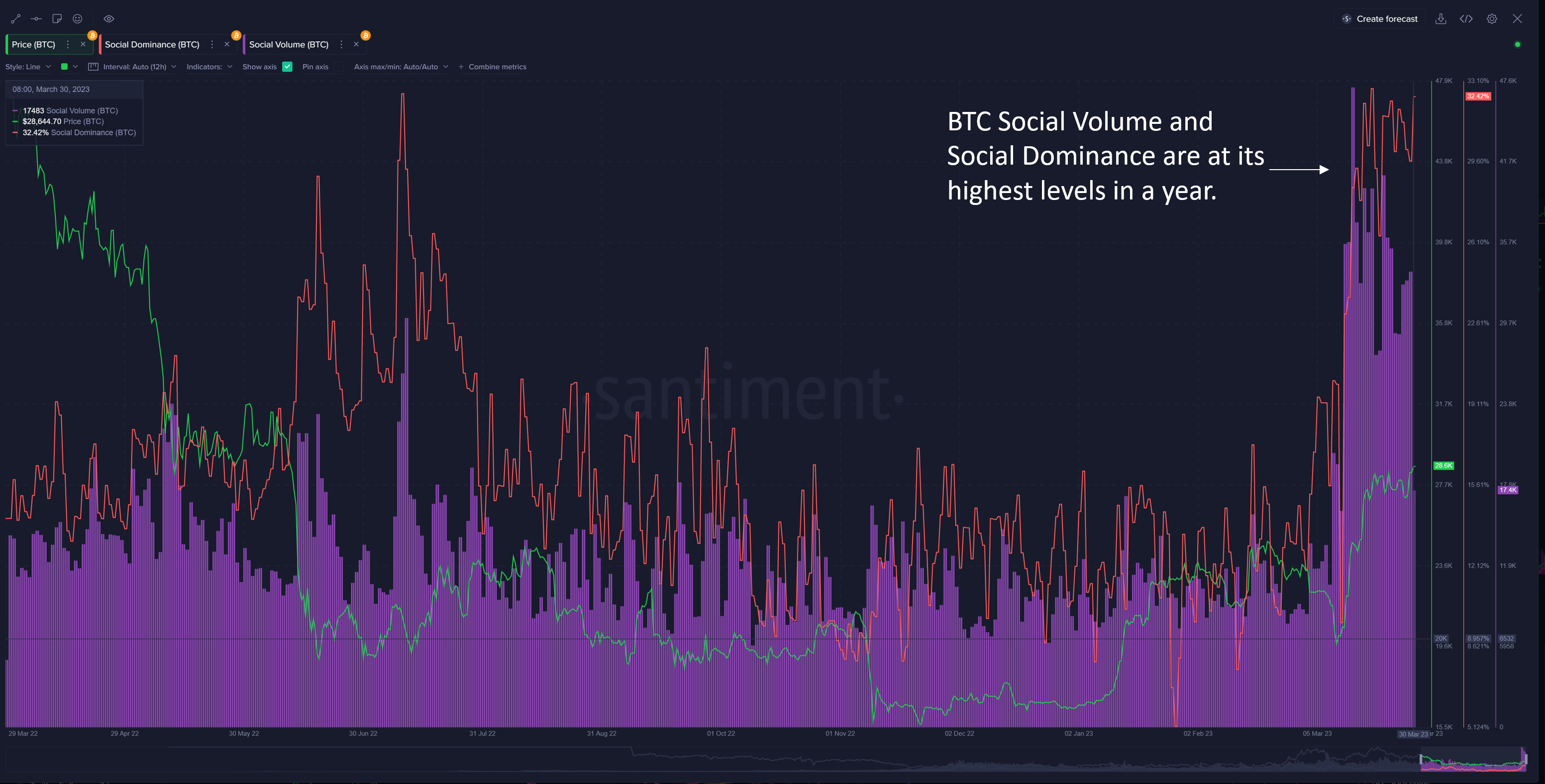The height and width of the screenshot is (784, 1545).
Task: Click the interval ruler icon
Action: pos(93,67)
